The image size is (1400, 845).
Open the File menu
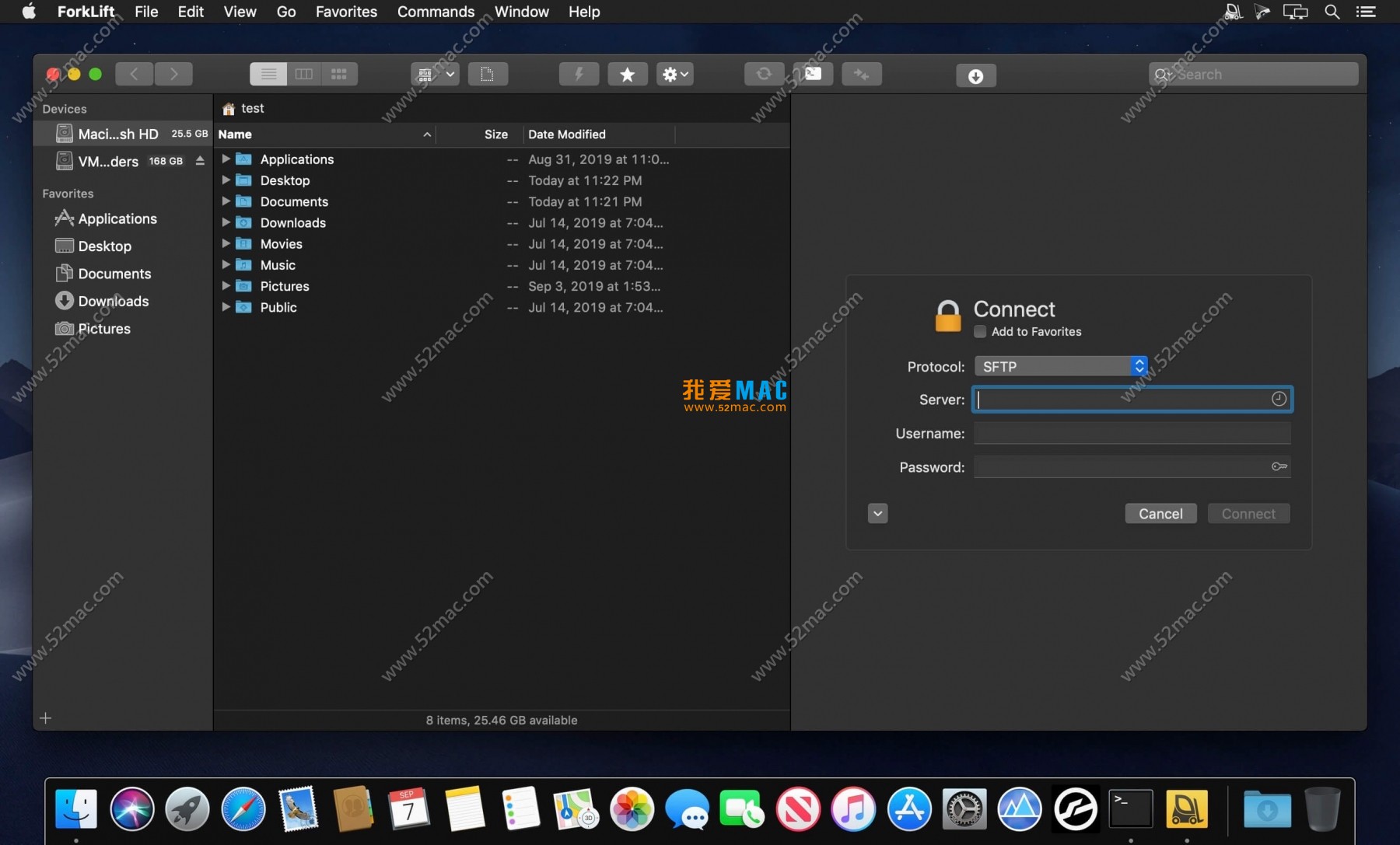(146, 12)
